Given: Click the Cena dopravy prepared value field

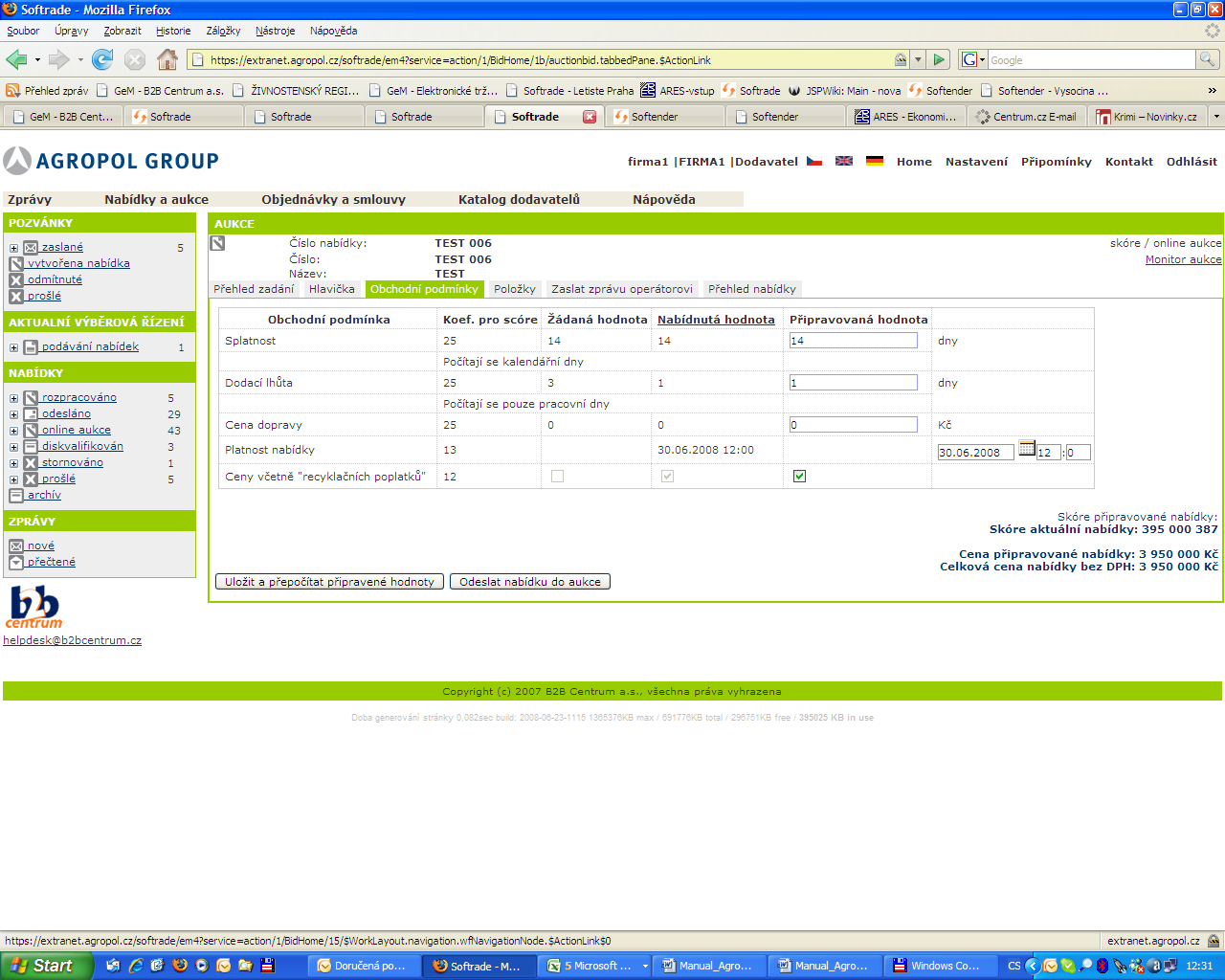Looking at the screenshot, I should (x=854, y=425).
